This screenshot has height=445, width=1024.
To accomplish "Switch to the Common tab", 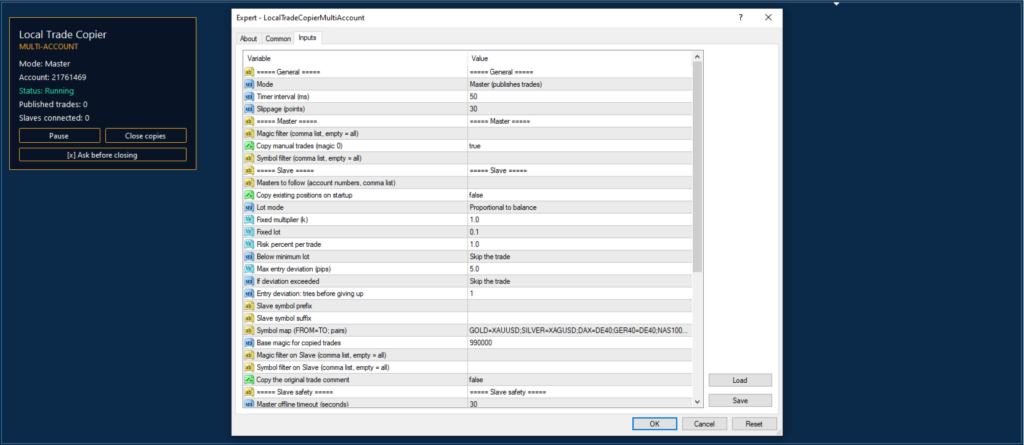I will (x=278, y=39).
